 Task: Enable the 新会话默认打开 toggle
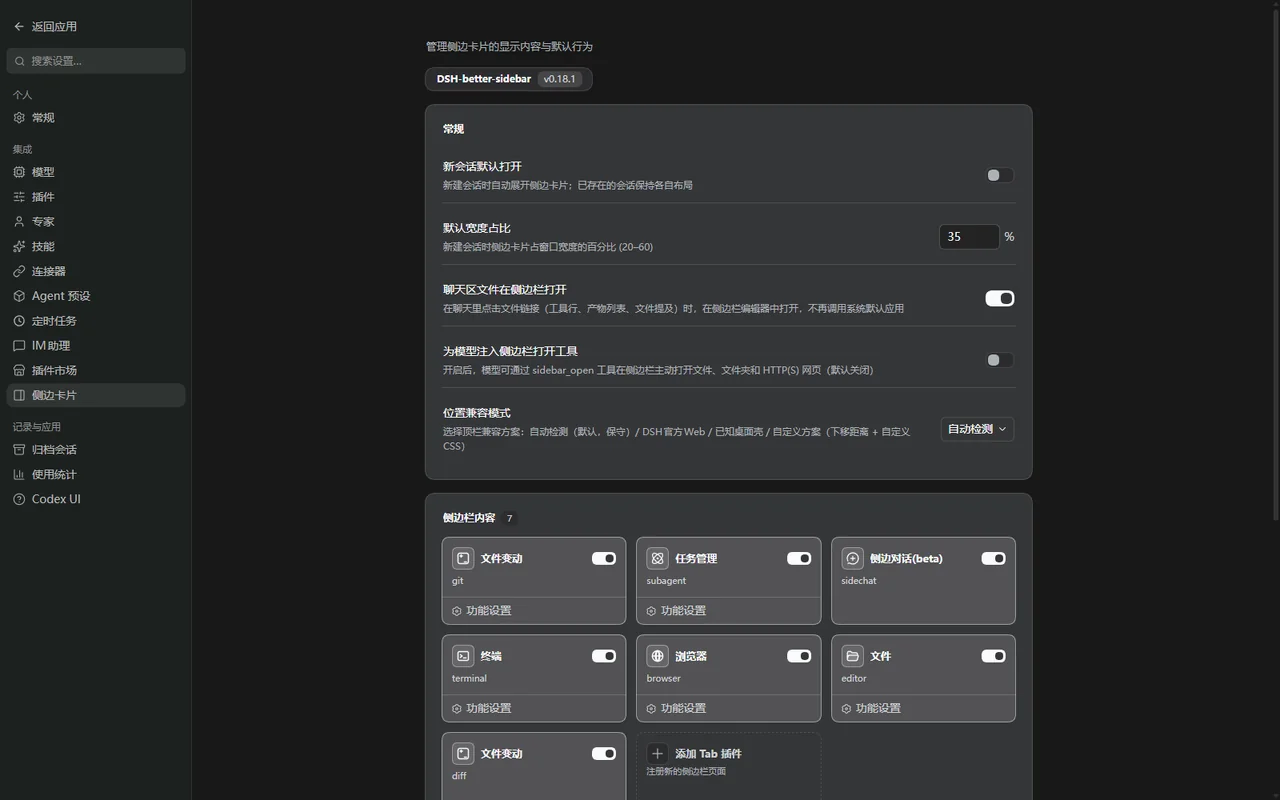tap(1000, 175)
